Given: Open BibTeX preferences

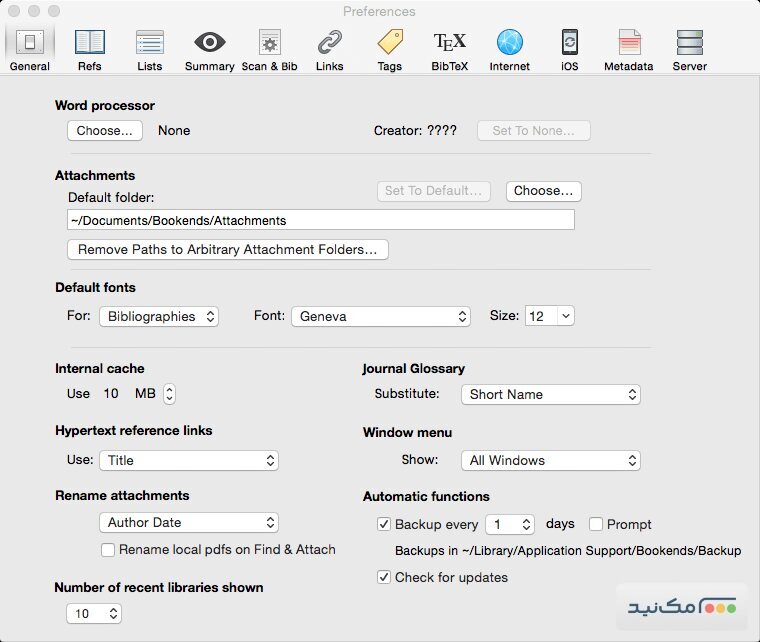Looking at the screenshot, I should click(x=449, y=50).
